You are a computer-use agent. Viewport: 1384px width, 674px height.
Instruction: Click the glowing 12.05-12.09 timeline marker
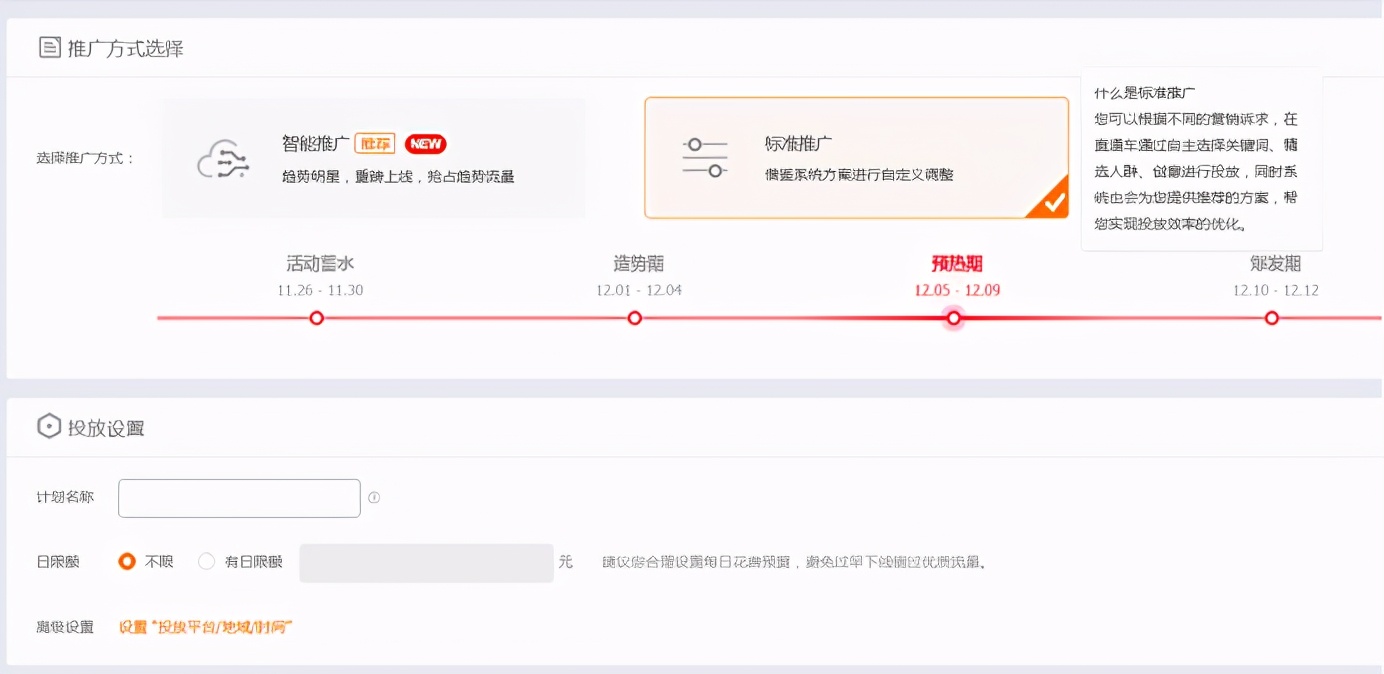(953, 318)
